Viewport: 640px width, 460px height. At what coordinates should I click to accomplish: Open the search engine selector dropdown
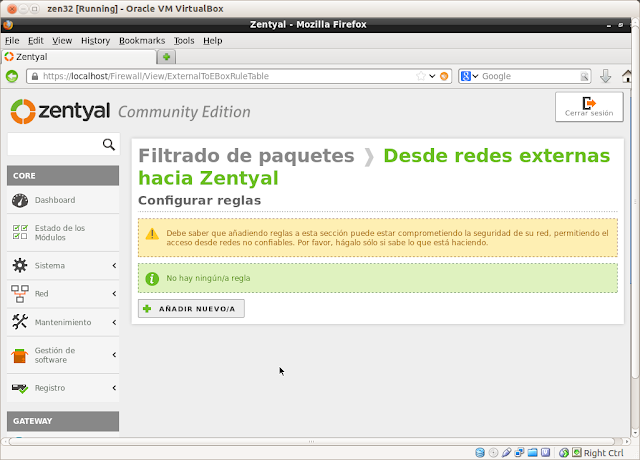tap(475, 76)
